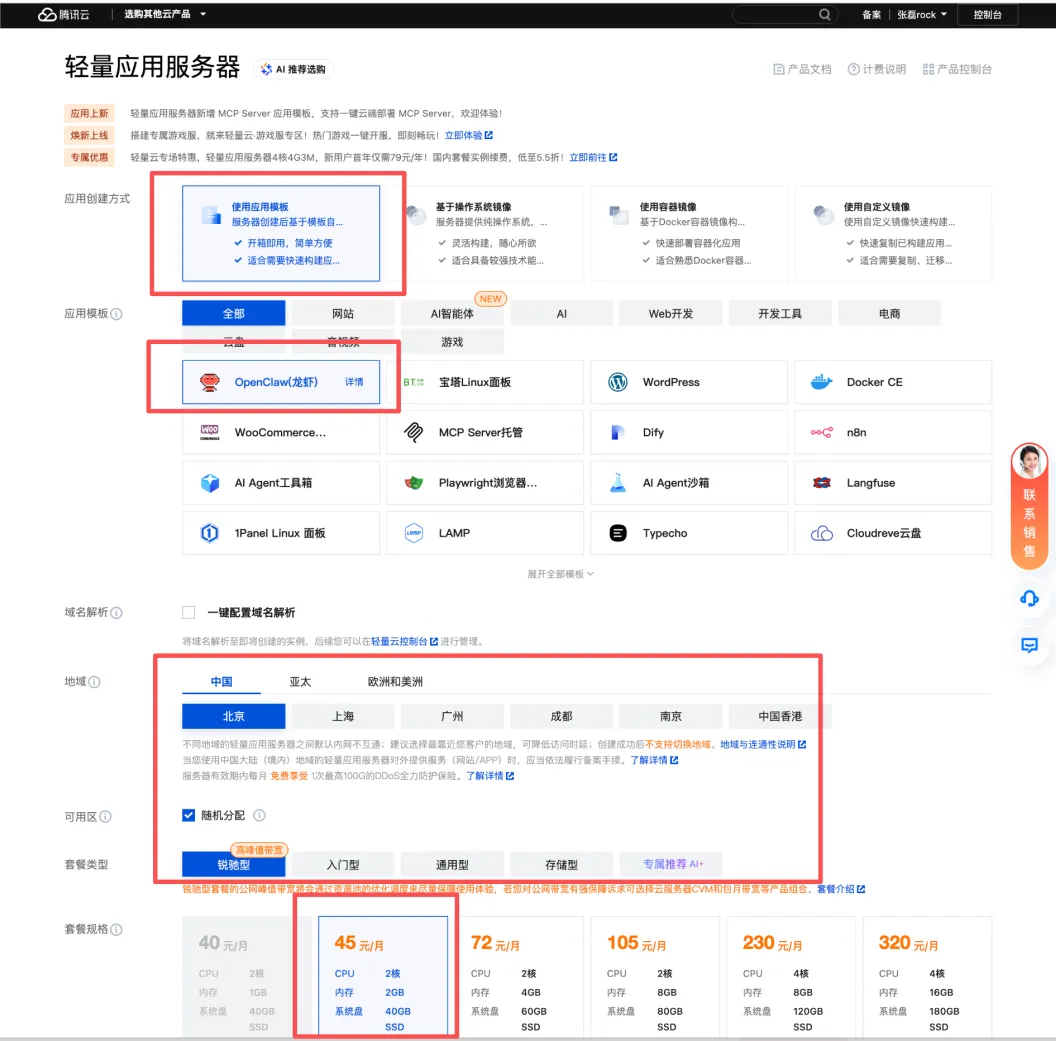Click the Langfuse logo icon
The width and height of the screenshot is (1056, 1041).
click(x=822, y=483)
